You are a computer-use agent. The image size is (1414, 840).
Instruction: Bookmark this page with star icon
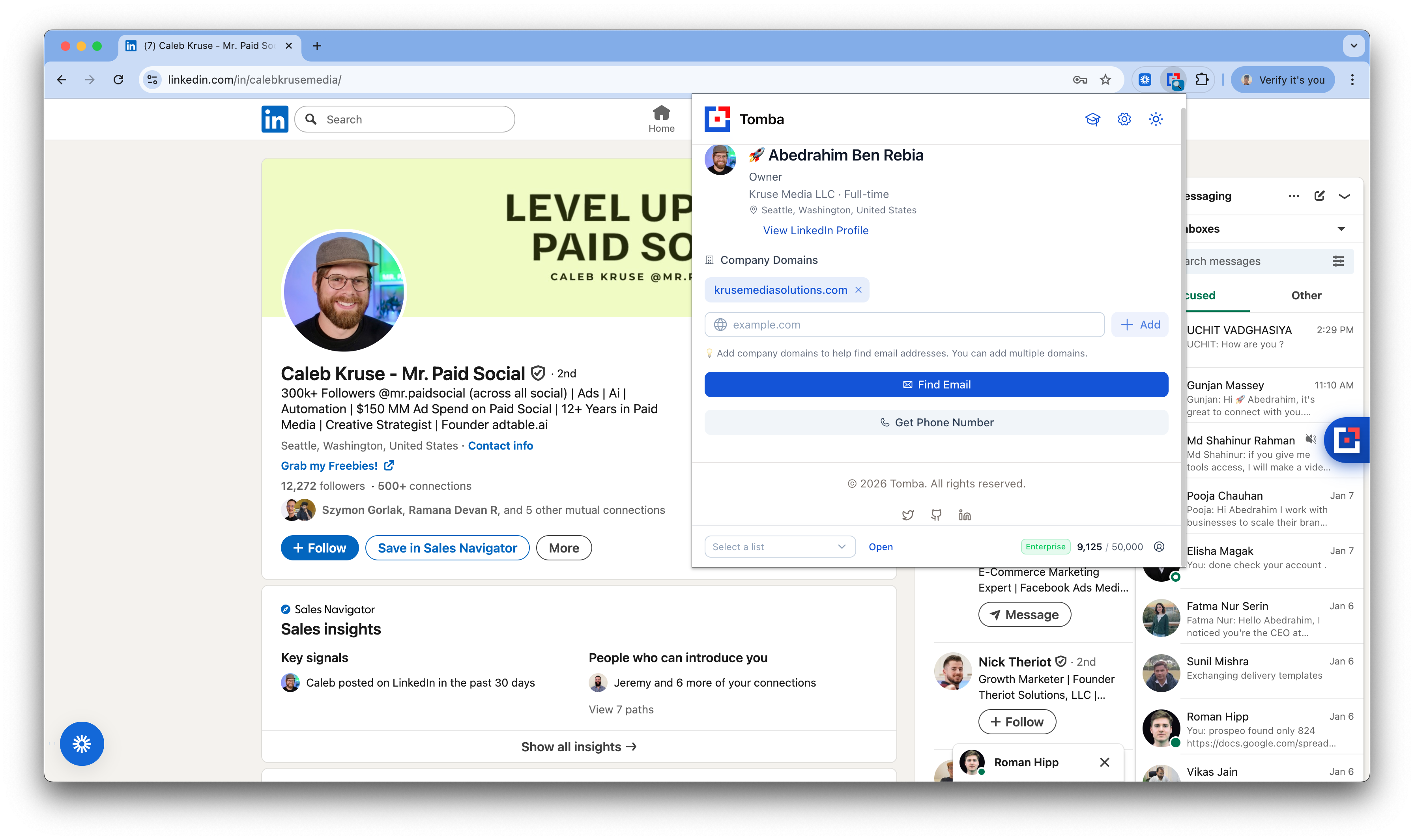point(1105,80)
